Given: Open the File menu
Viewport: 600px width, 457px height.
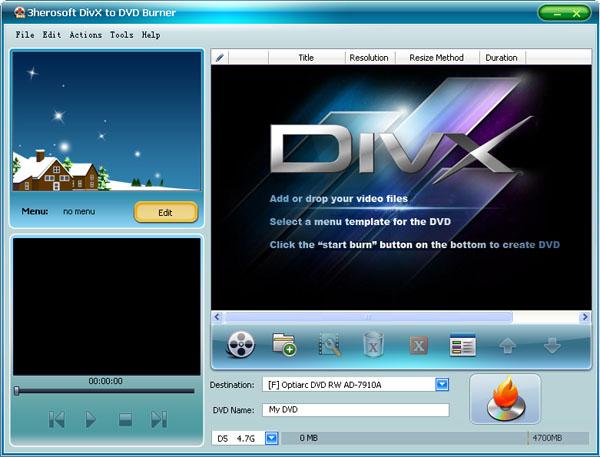Looking at the screenshot, I should pyautogui.click(x=25, y=35).
